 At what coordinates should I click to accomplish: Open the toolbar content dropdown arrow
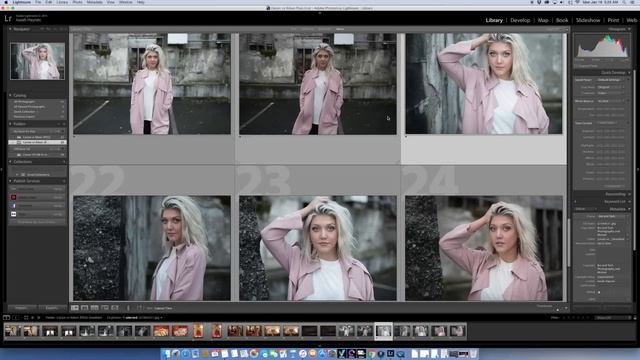coord(566,308)
